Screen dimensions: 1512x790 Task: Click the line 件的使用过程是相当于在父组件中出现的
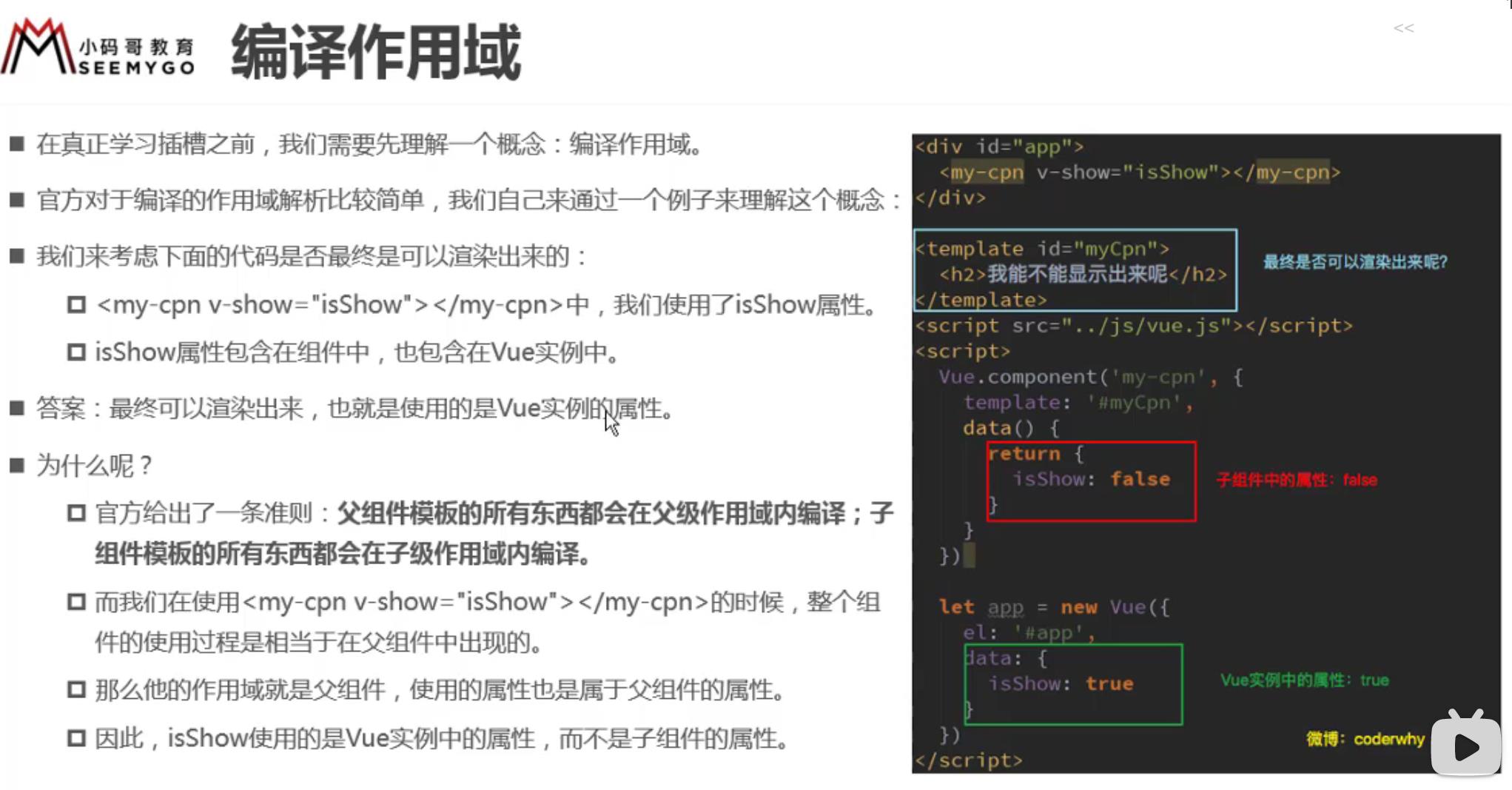[x=319, y=642]
